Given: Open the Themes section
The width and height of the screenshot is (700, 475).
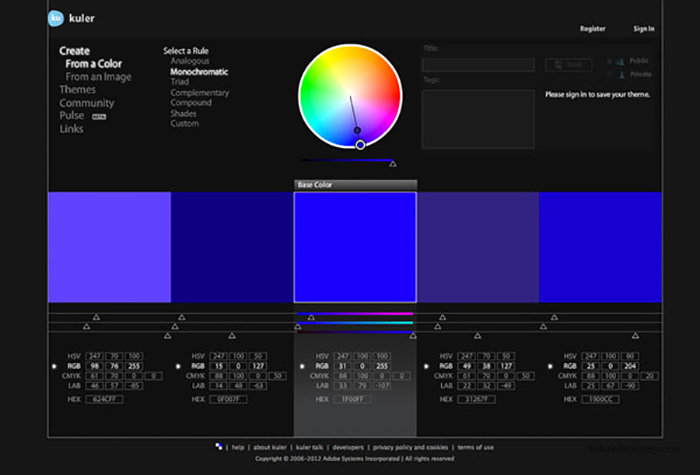Looking at the screenshot, I should tap(77, 90).
